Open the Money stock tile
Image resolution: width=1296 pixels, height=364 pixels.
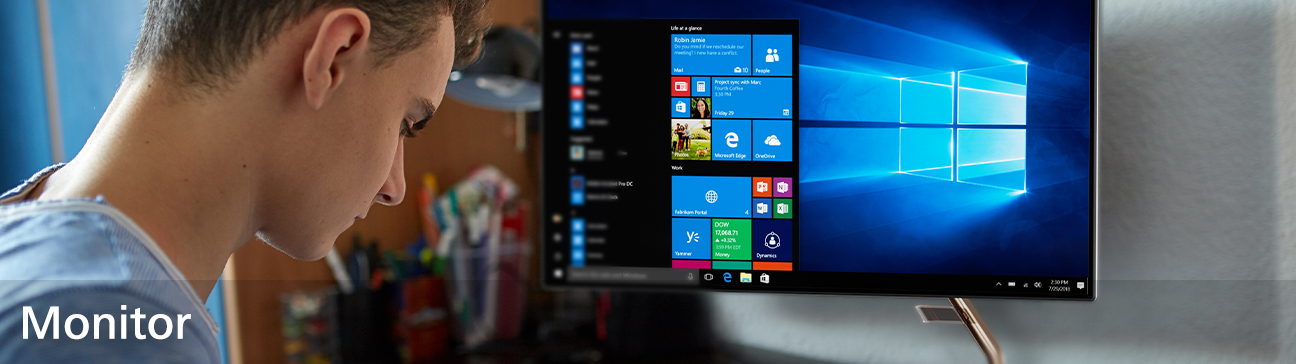[x=731, y=240]
